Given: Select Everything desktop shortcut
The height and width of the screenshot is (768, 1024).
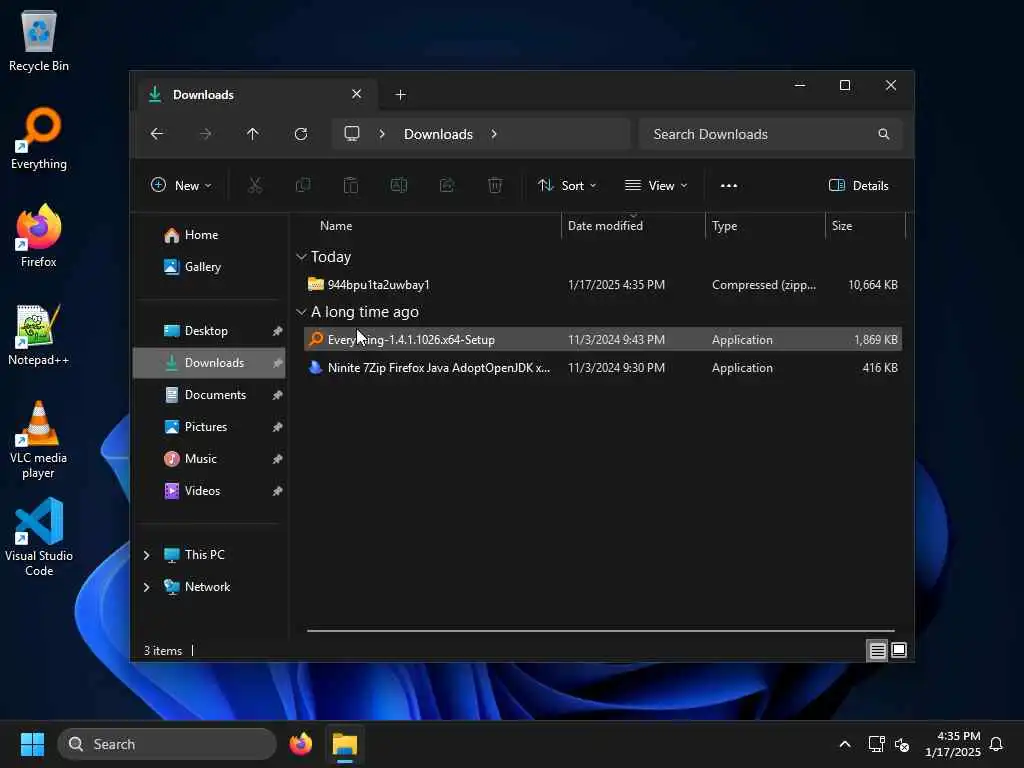Looking at the screenshot, I should [x=39, y=139].
